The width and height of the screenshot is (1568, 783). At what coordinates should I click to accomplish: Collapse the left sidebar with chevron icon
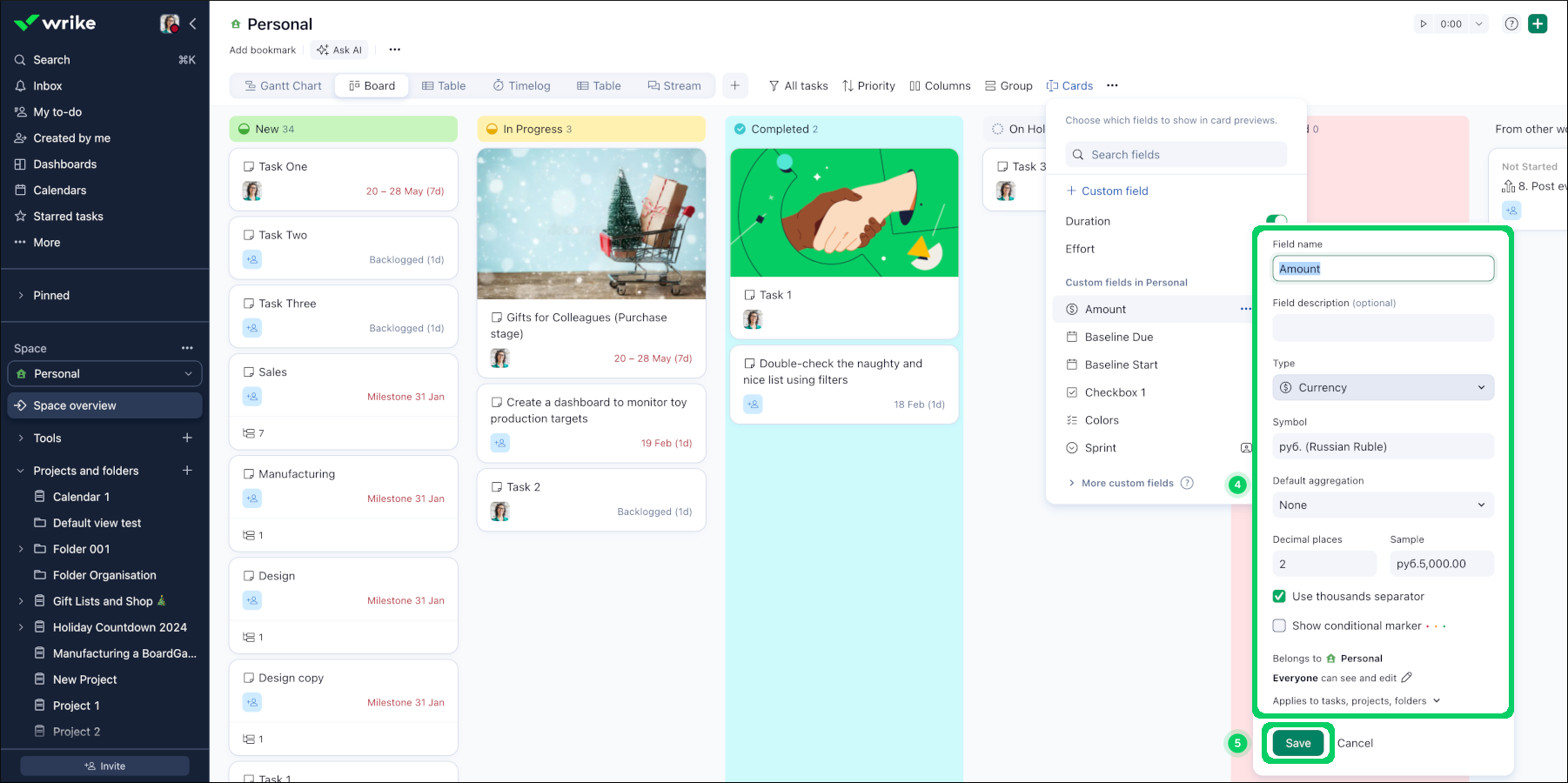tap(193, 23)
